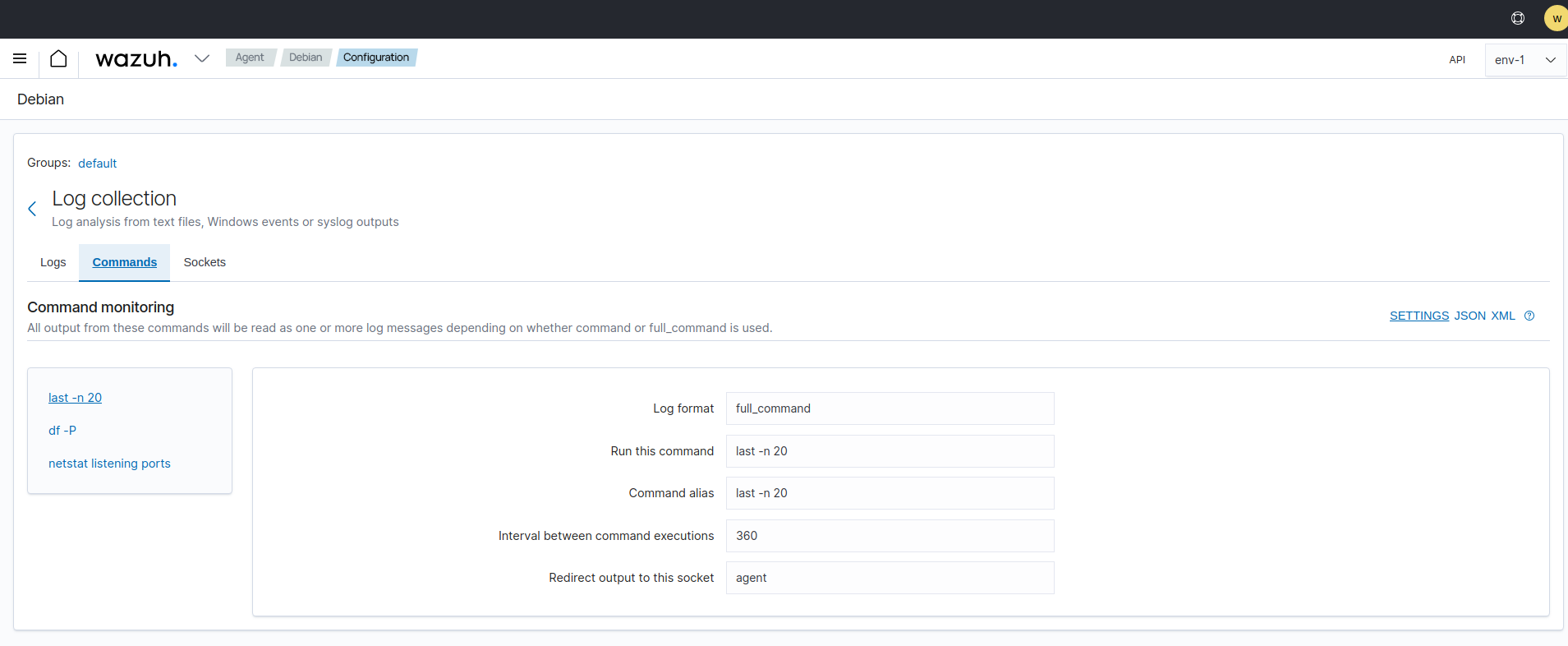Click the Run this command field
This screenshot has width=1568, height=646.
(x=890, y=451)
